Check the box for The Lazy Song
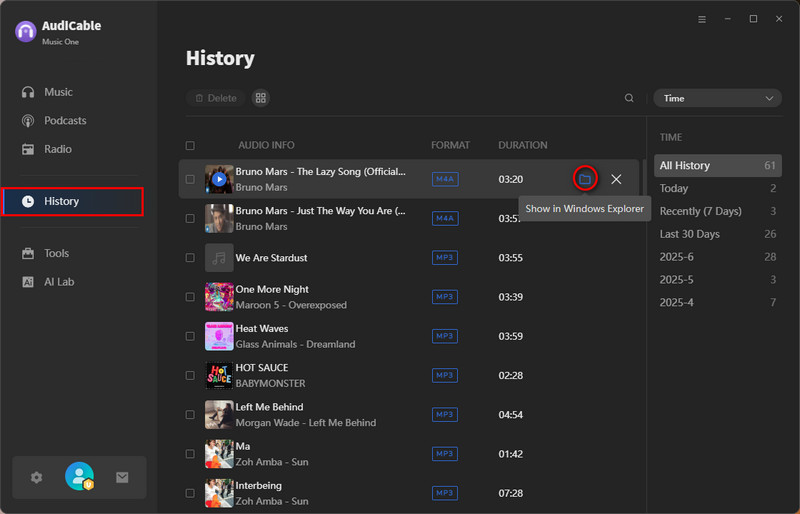This screenshot has width=800, height=514. pyautogui.click(x=190, y=179)
